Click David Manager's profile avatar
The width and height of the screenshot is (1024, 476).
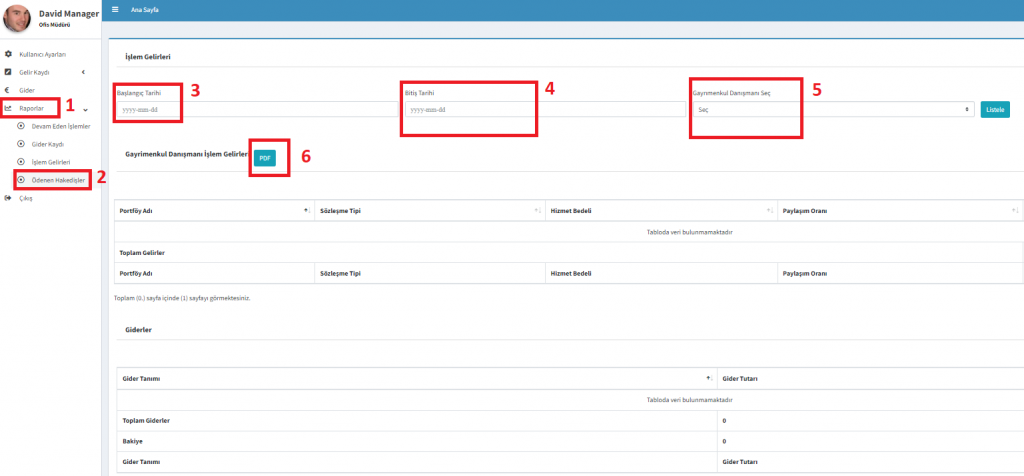point(17,17)
